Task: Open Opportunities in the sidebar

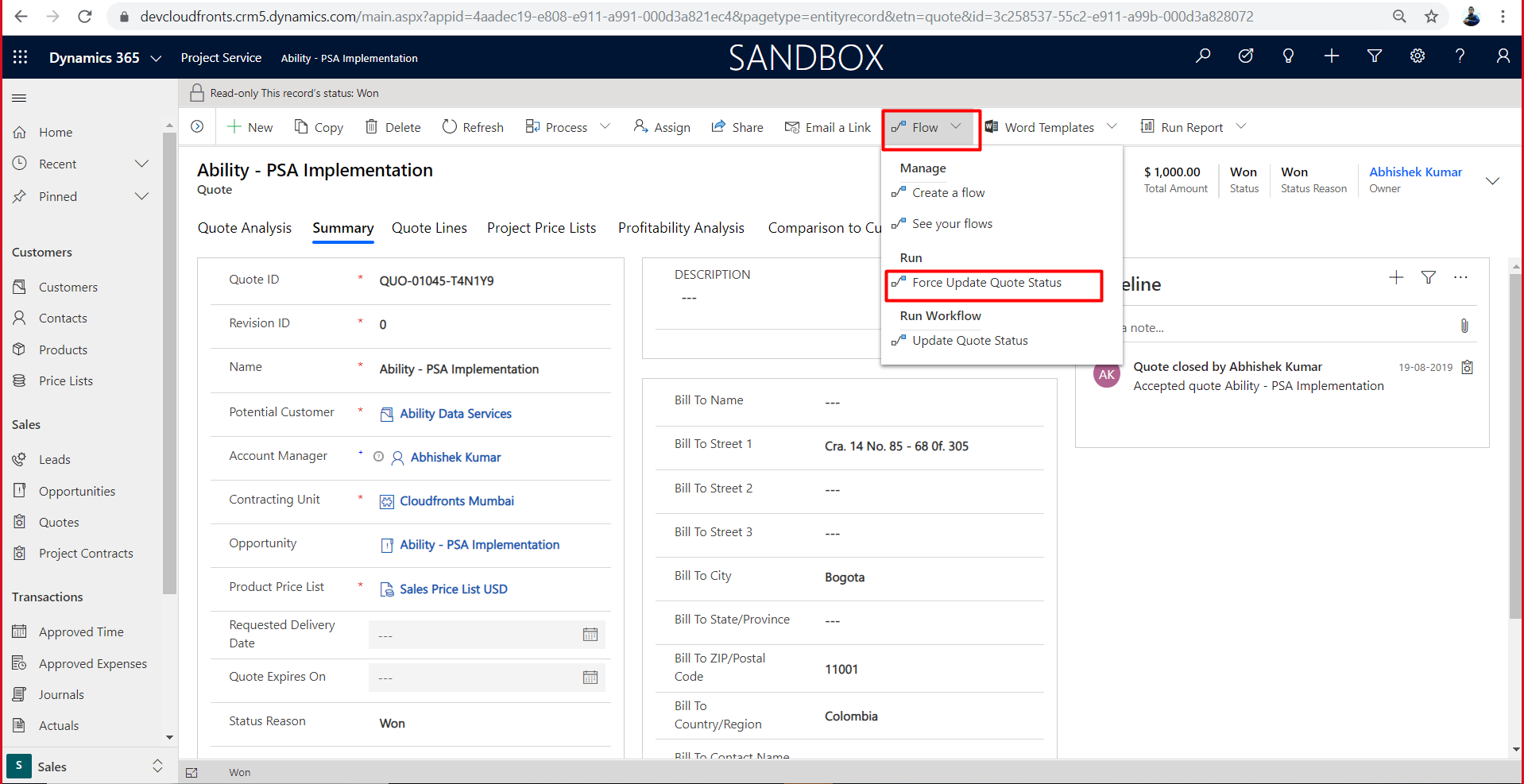Action: click(x=77, y=491)
